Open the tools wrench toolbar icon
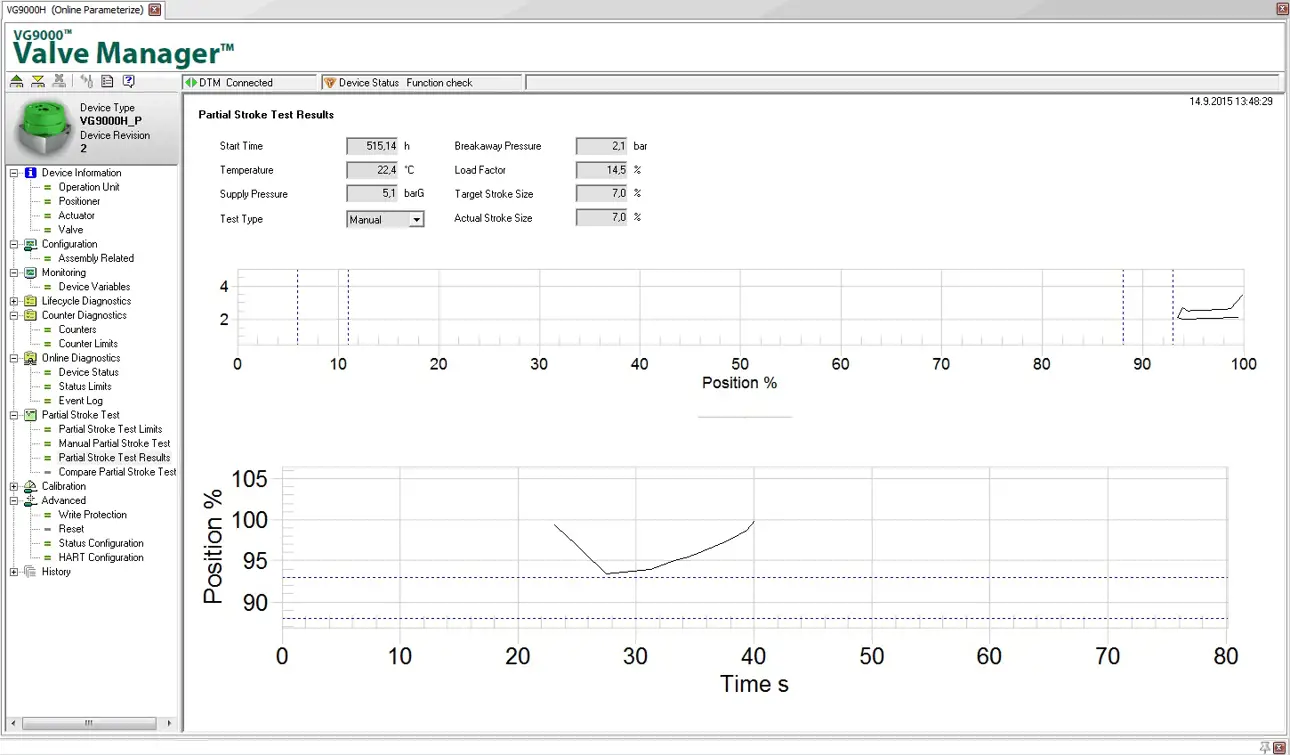Screen dimensions: 1290x755 [x=87, y=82]
